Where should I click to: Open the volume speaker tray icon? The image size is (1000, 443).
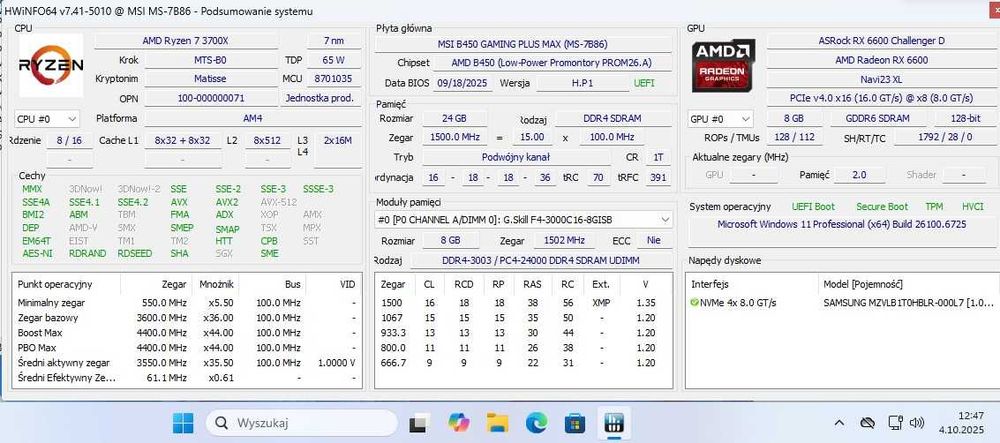(916, 423)
